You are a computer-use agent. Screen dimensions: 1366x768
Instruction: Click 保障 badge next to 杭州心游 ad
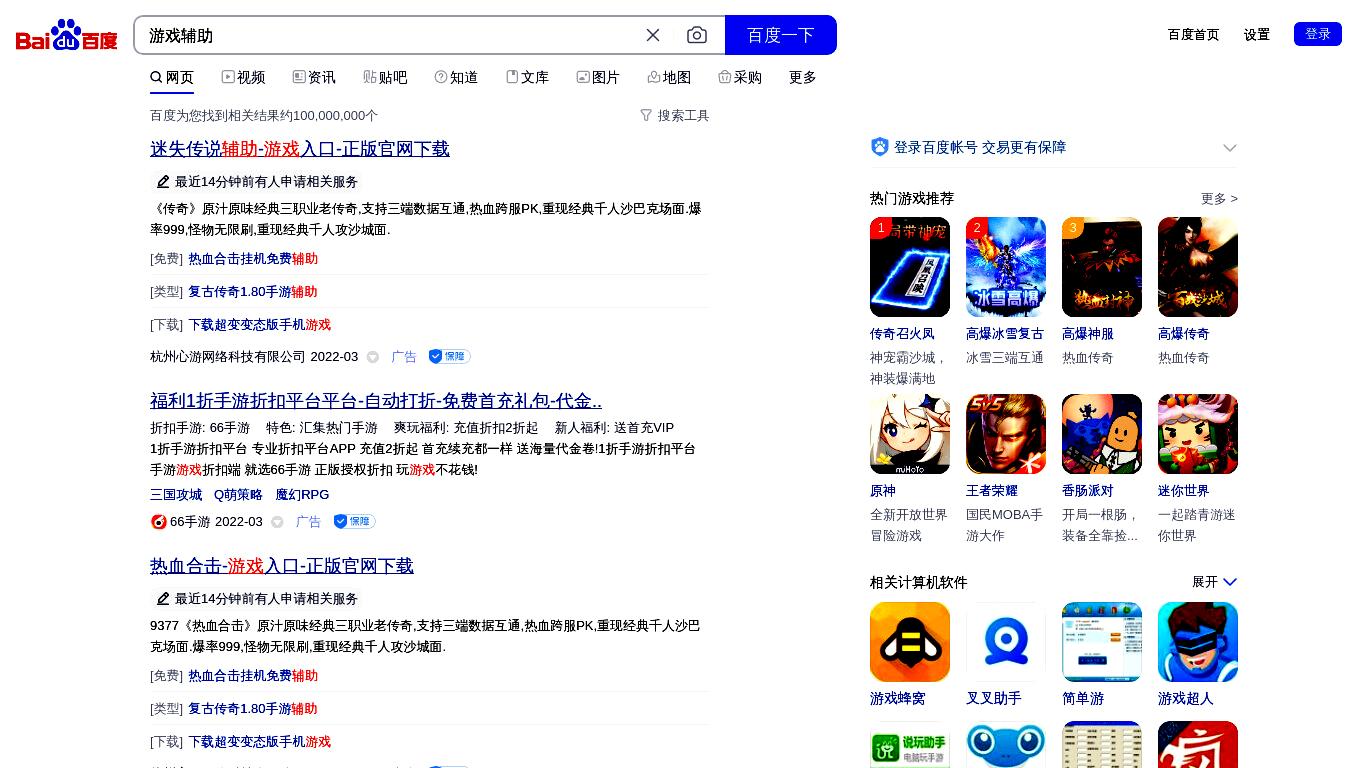point(449,356)
